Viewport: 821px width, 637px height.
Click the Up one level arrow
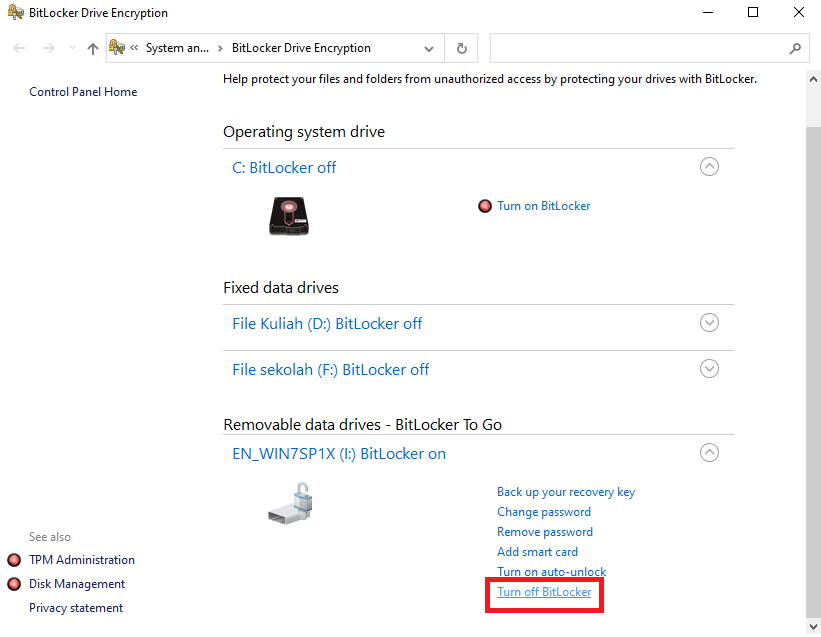92,47
